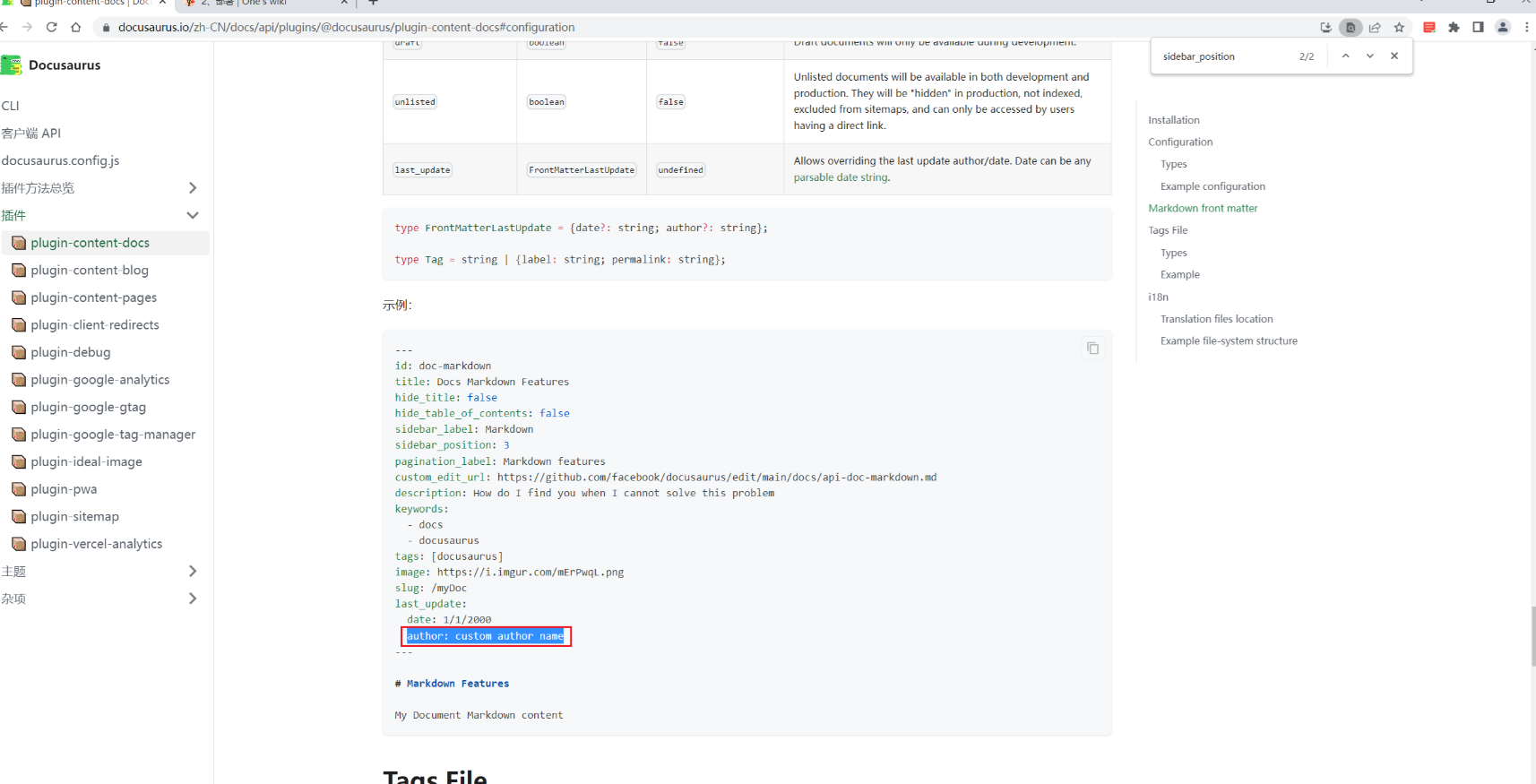Jump to Markdown front matter section
The width and height of the screenshot is (1536, 784).
tap(1203, 208)
